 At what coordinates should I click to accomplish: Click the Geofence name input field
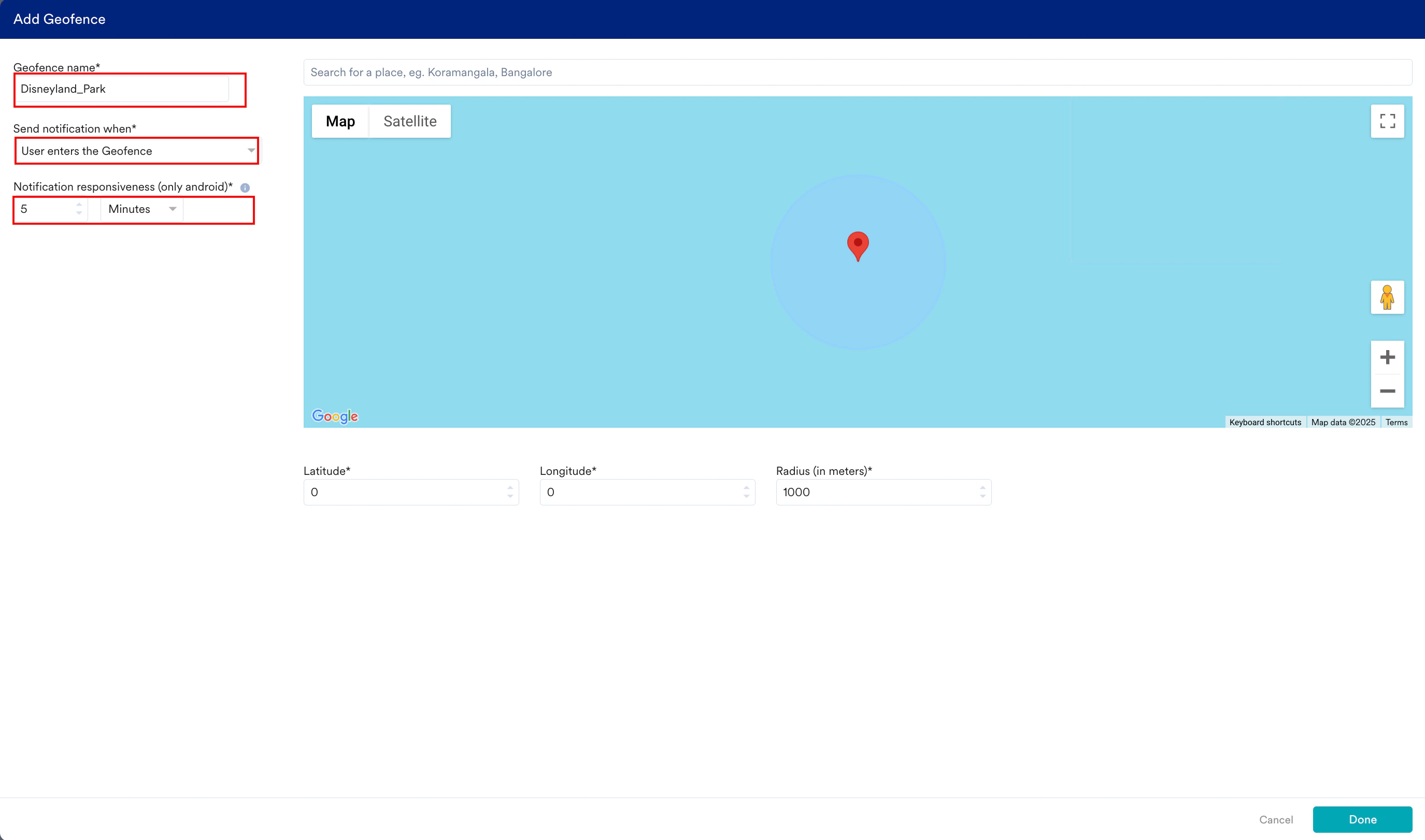click(x=122, y=89)
